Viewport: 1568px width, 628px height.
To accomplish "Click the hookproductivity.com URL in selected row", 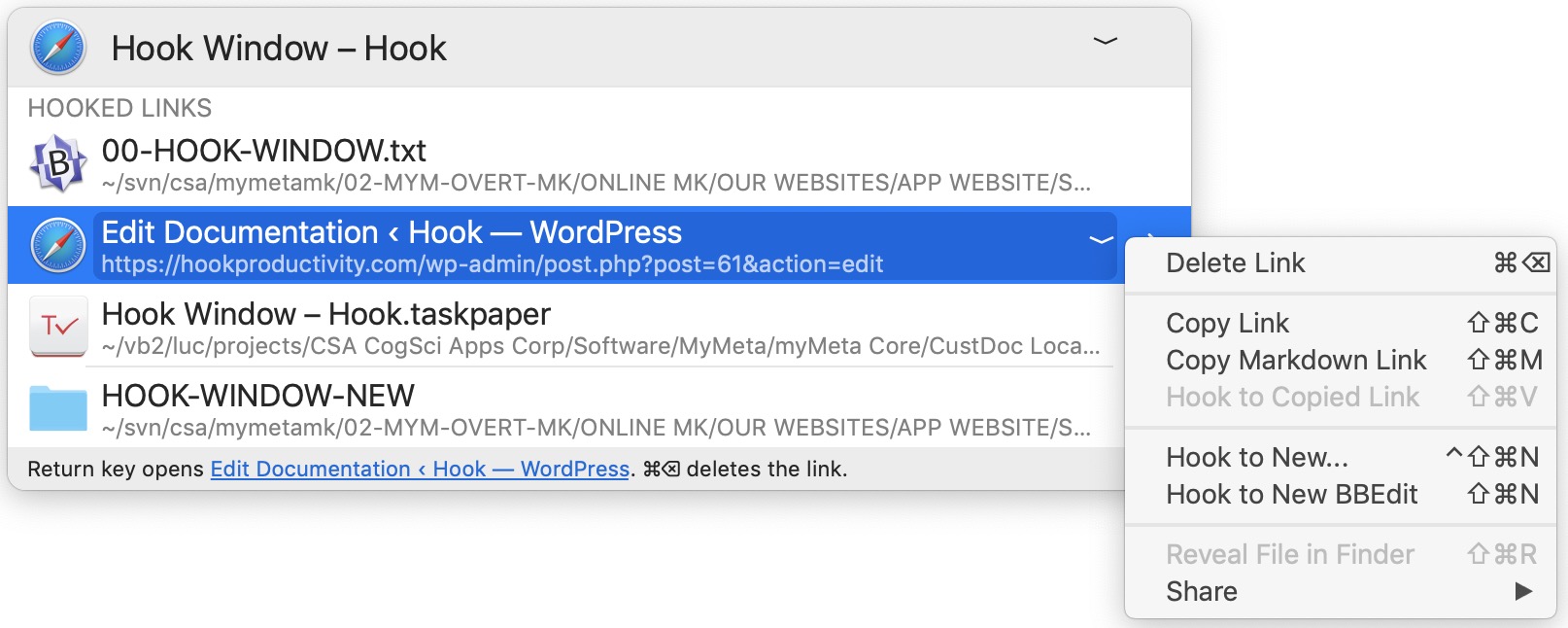I will 492,264.
